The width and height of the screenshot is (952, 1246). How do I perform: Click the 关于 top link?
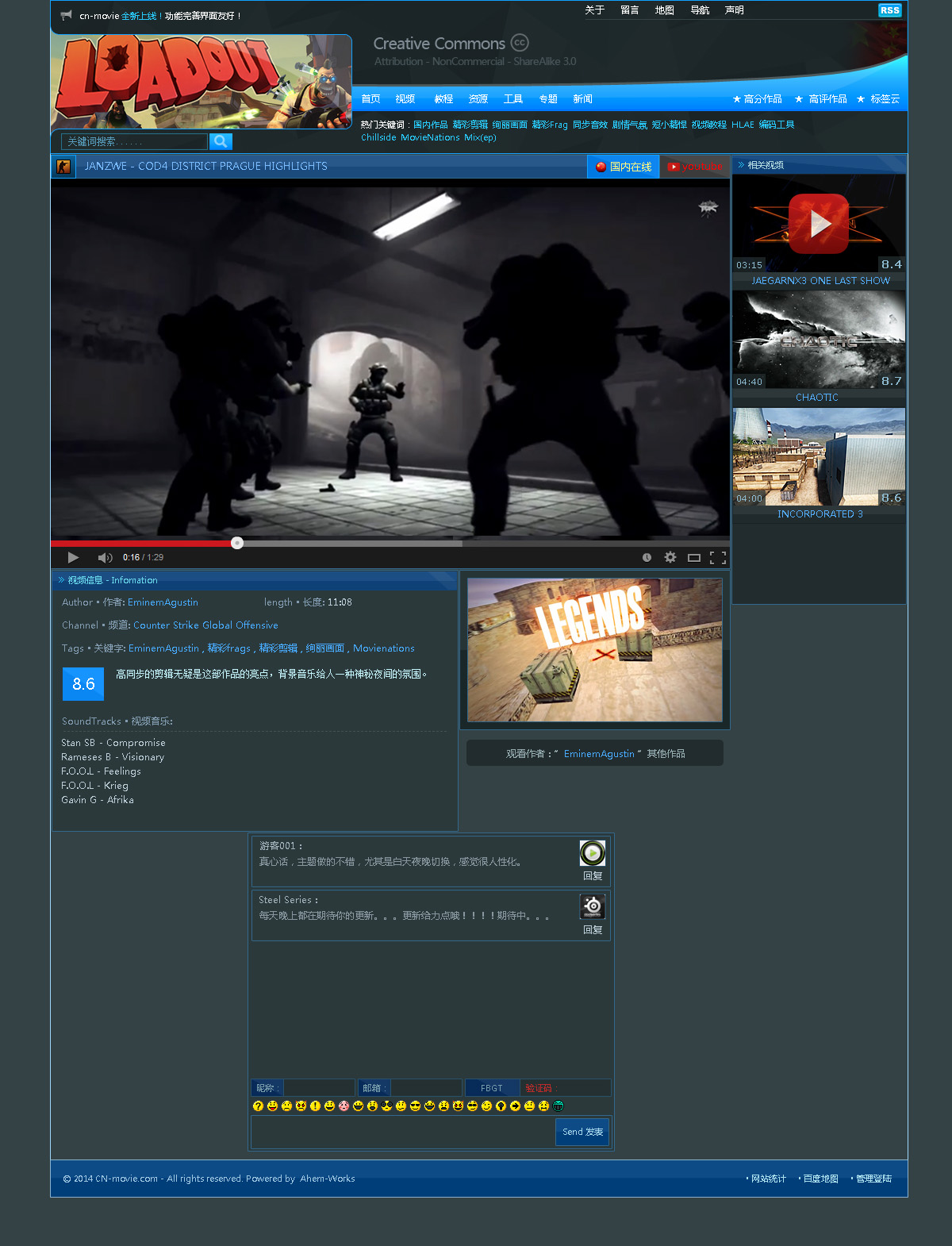[595, 10]
